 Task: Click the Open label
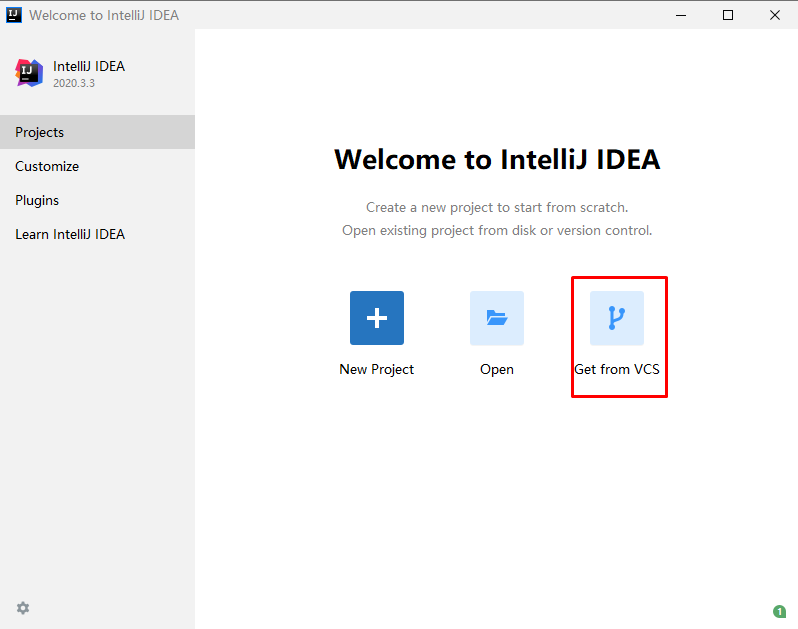(x=497, y=369)
